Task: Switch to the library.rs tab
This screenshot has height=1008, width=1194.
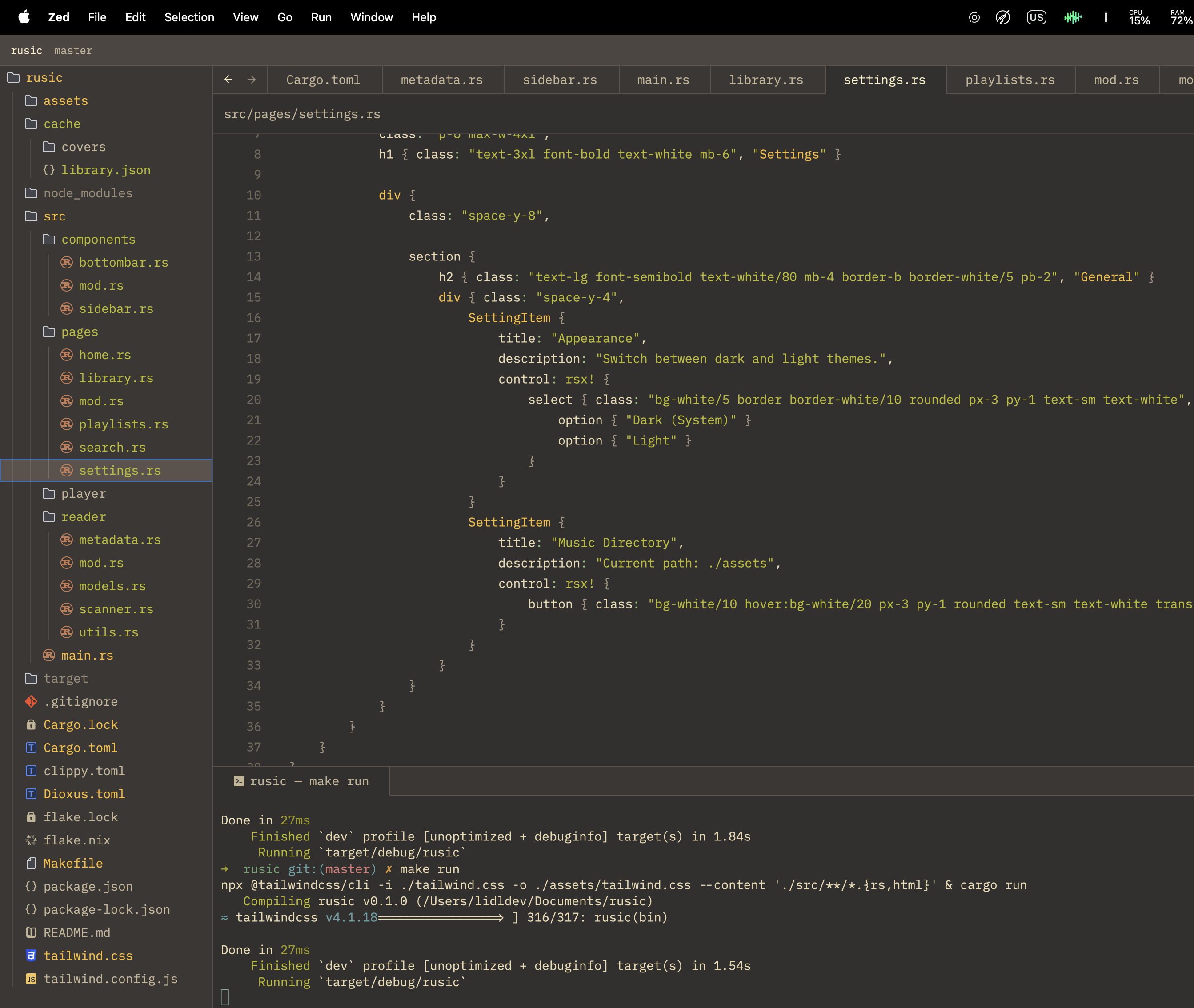Action: click(x=765, y=80)
